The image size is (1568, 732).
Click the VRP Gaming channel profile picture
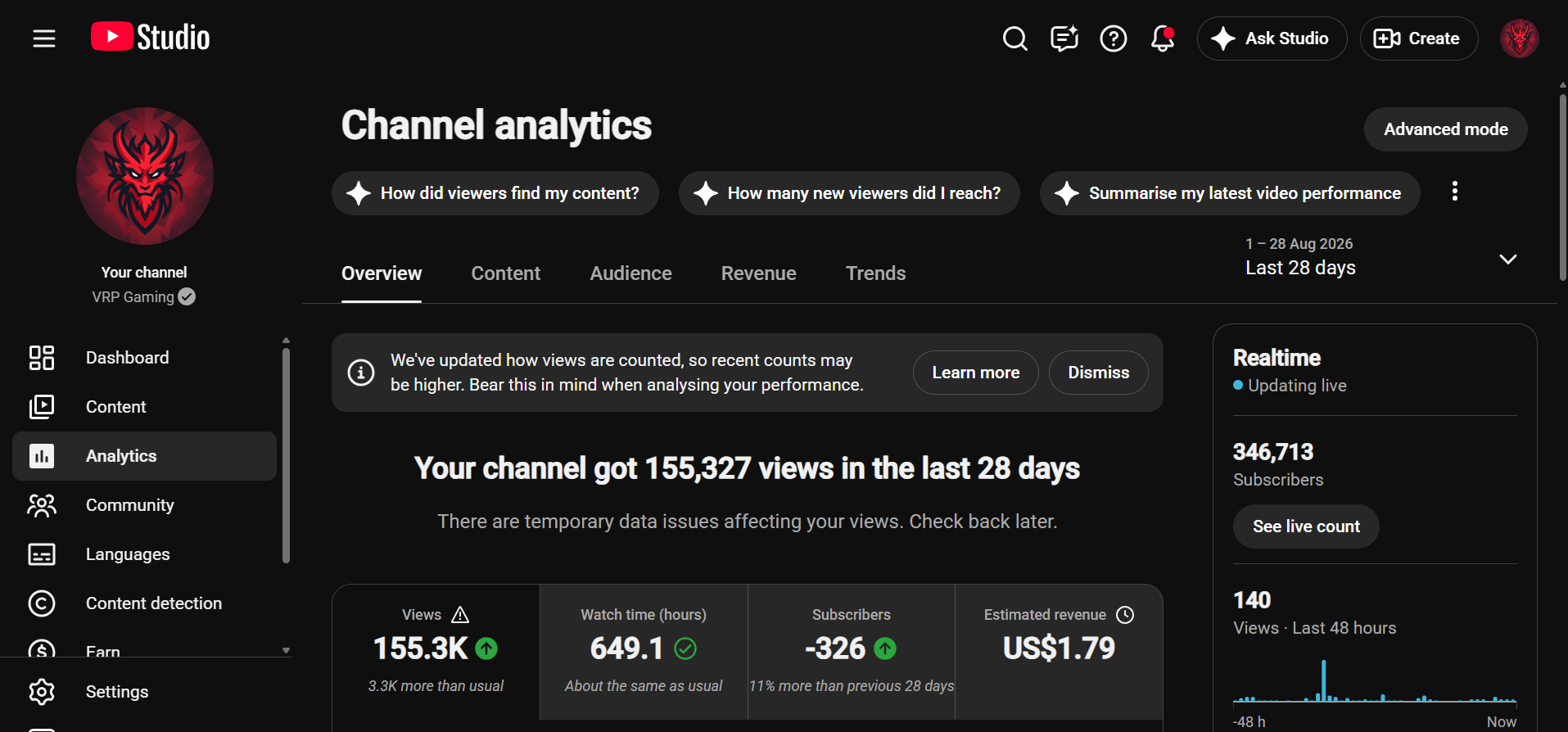pos(145,176)
